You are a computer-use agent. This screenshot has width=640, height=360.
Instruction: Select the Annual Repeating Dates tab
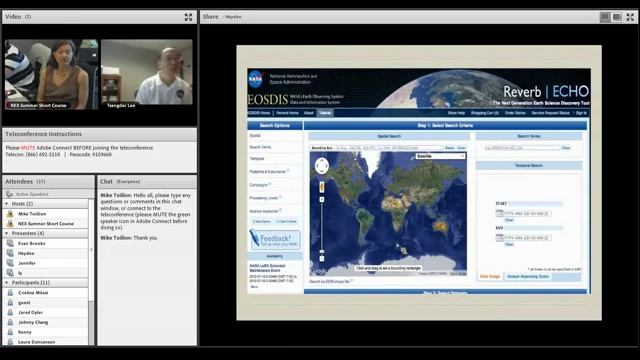click(x=528, y=276)
